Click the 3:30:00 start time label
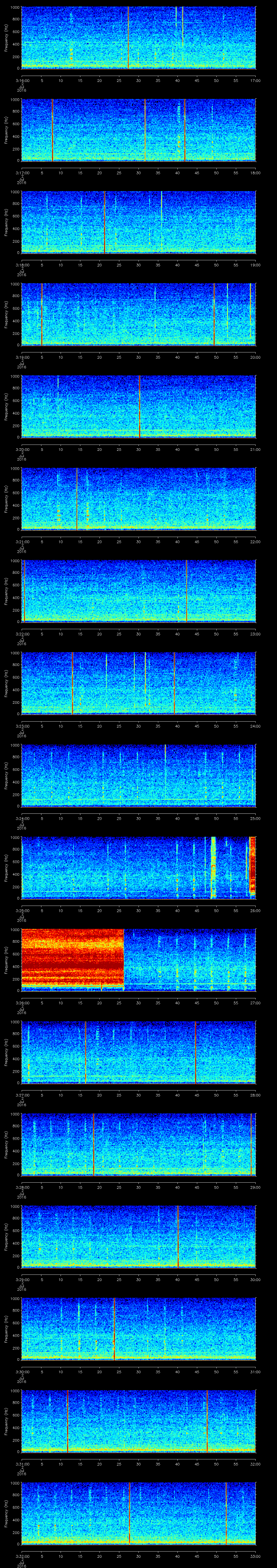Viewport: 277px width, 1568px height. click(22, 1371)
